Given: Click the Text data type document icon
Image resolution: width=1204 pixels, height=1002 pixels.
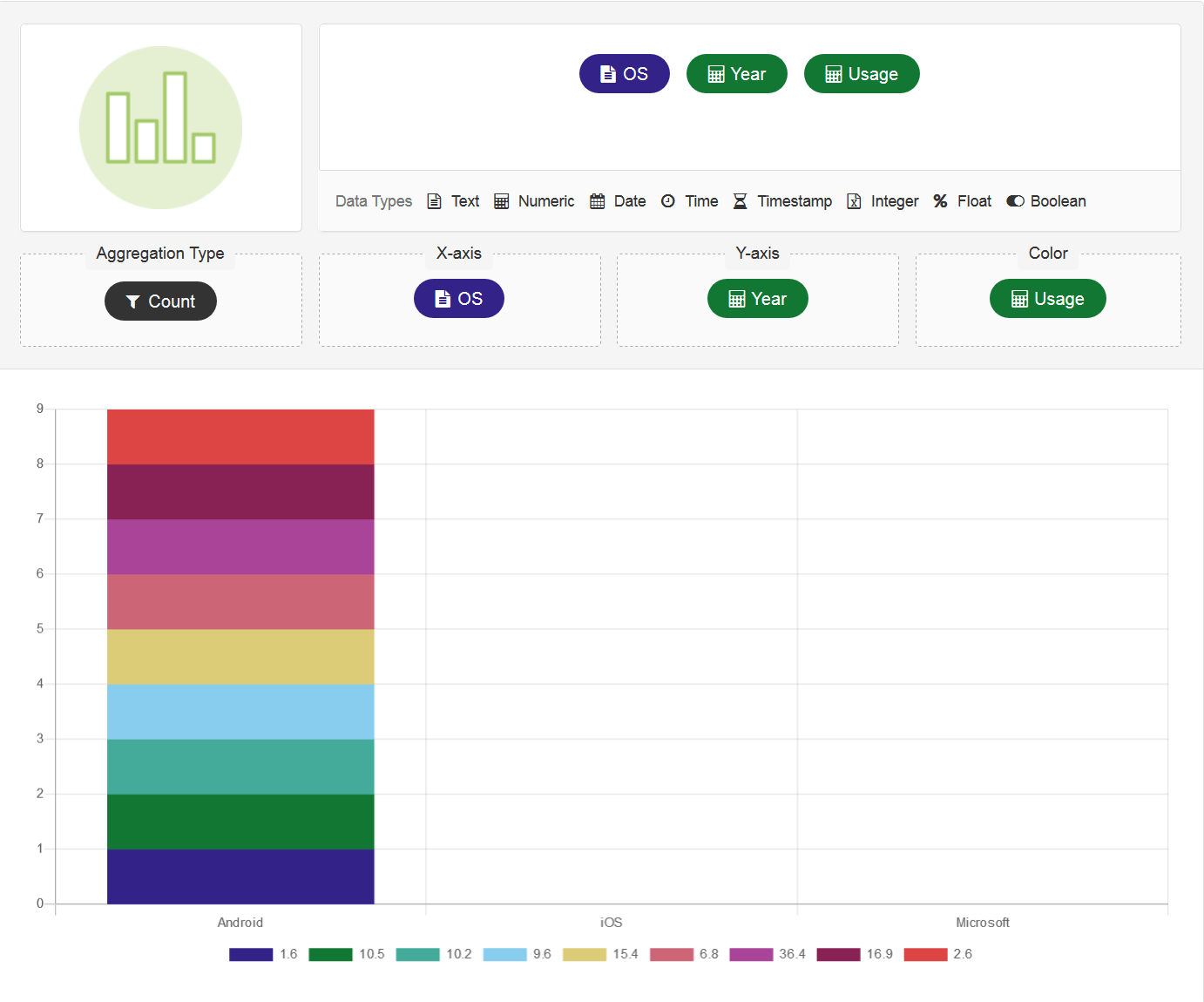Looking at the screenshot, I should click(434, 201).
